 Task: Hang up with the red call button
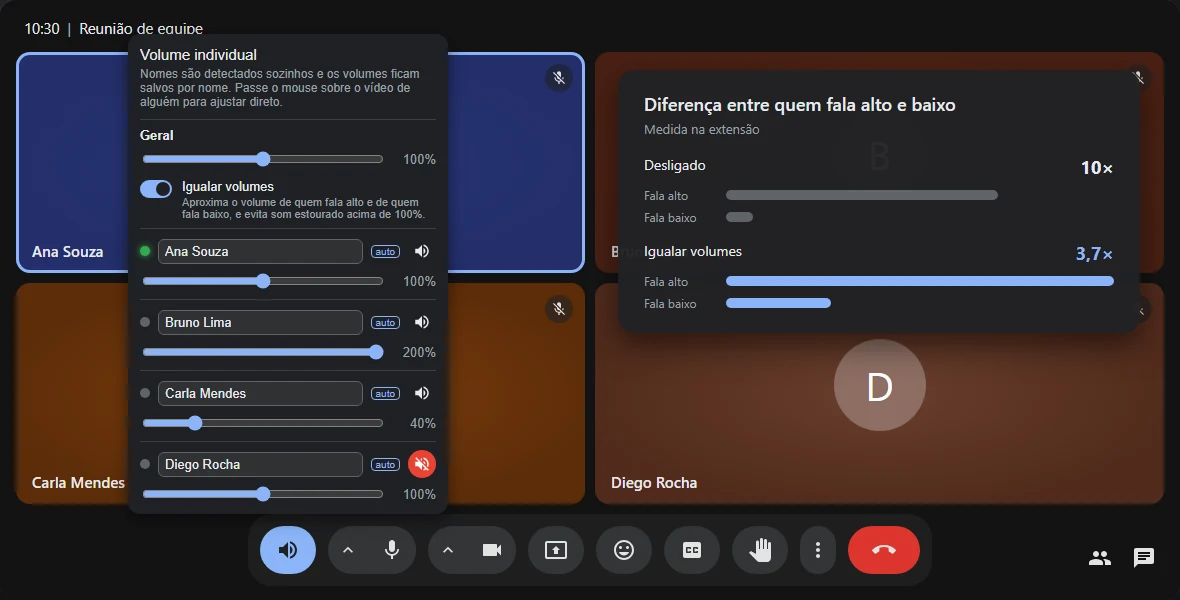click(x=883, y=550)
